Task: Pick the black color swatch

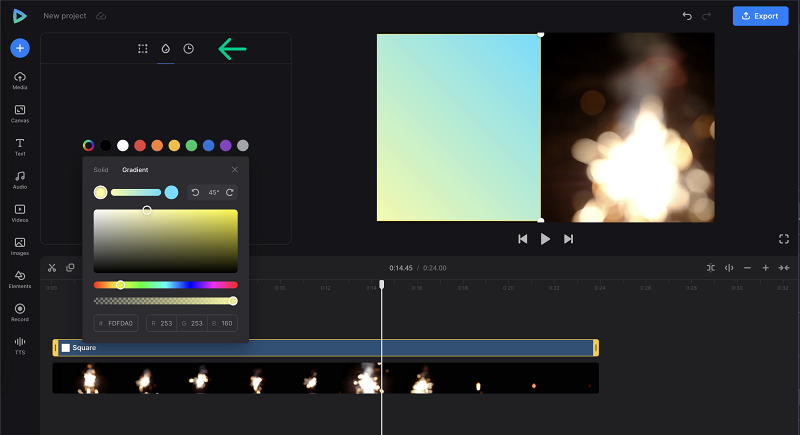Action: coord(106,145)
